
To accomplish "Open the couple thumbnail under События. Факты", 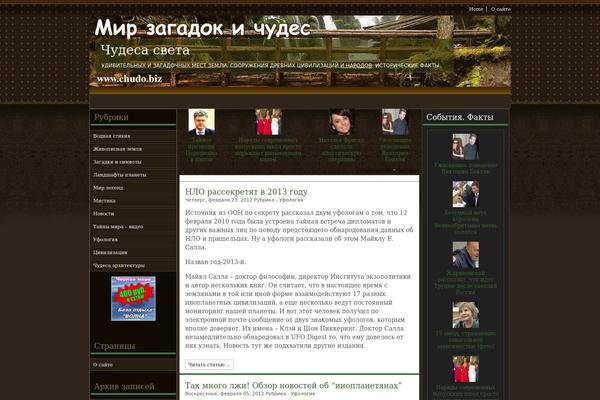I will (465, 147).
